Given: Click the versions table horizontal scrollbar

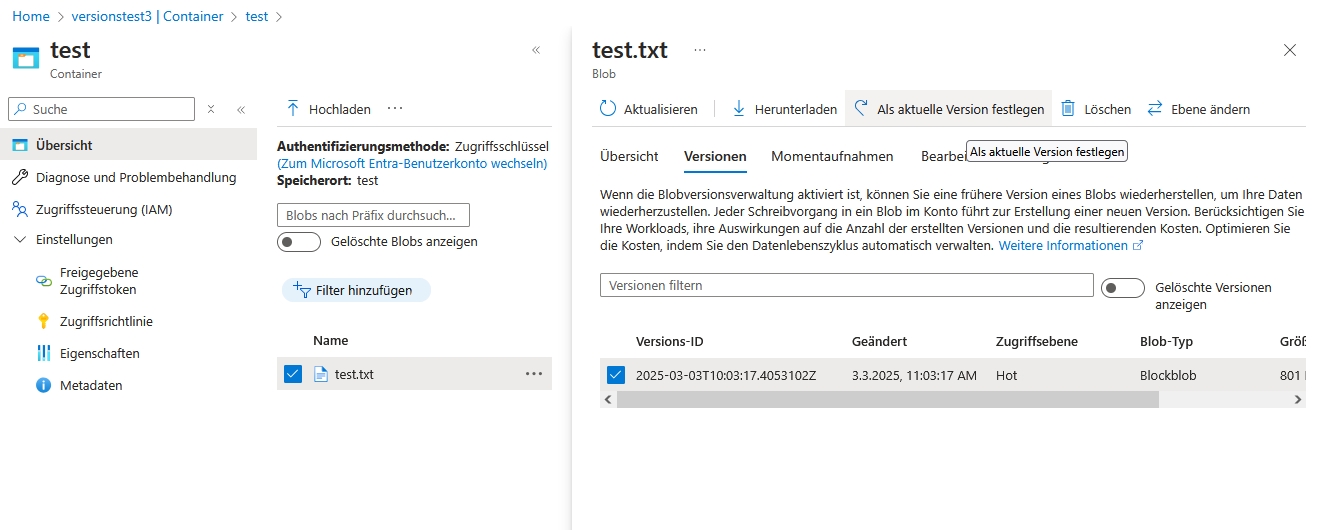Looking at the screenshot, I should [886, 400].
